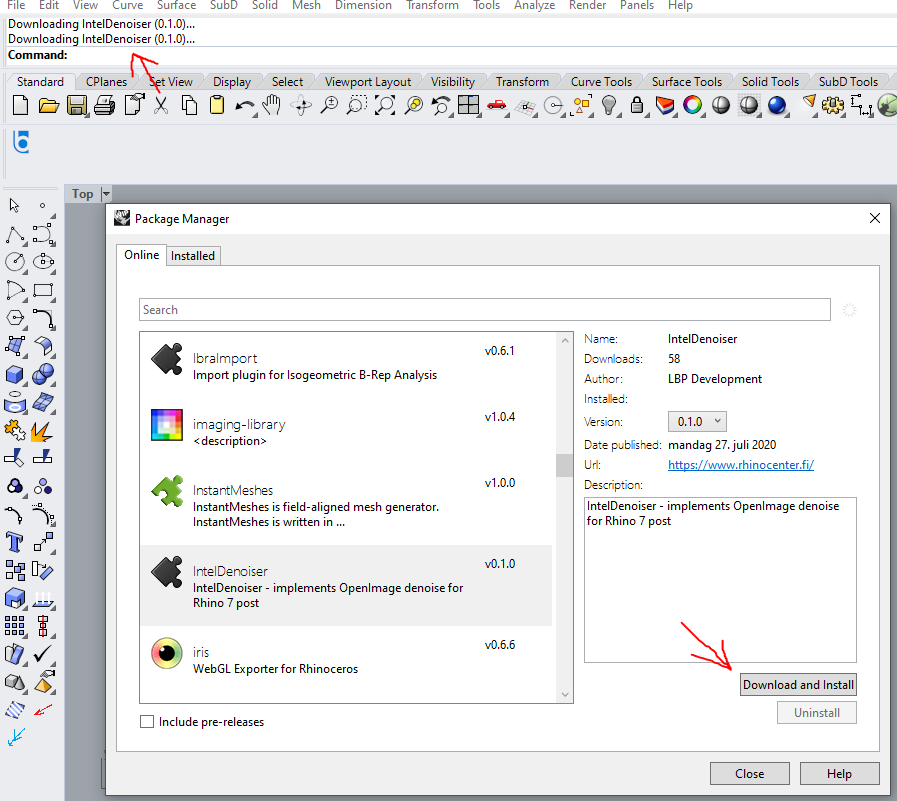Click the light bulb Hide icon

coord(609,106)
